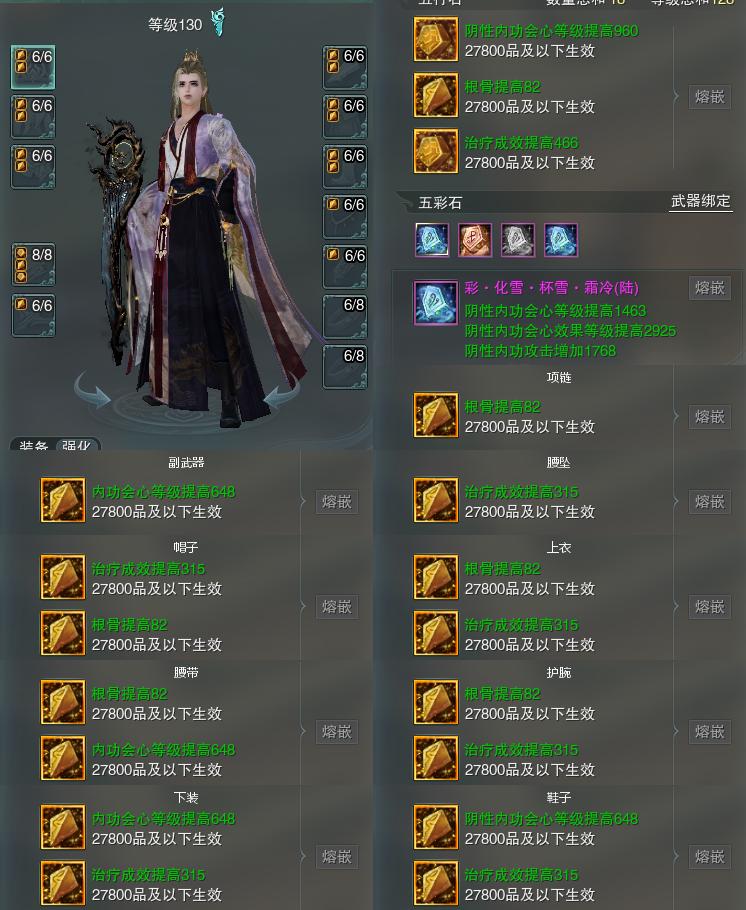Open the 武器绑定 link
The image size is (746, 910).
point(701,201)
